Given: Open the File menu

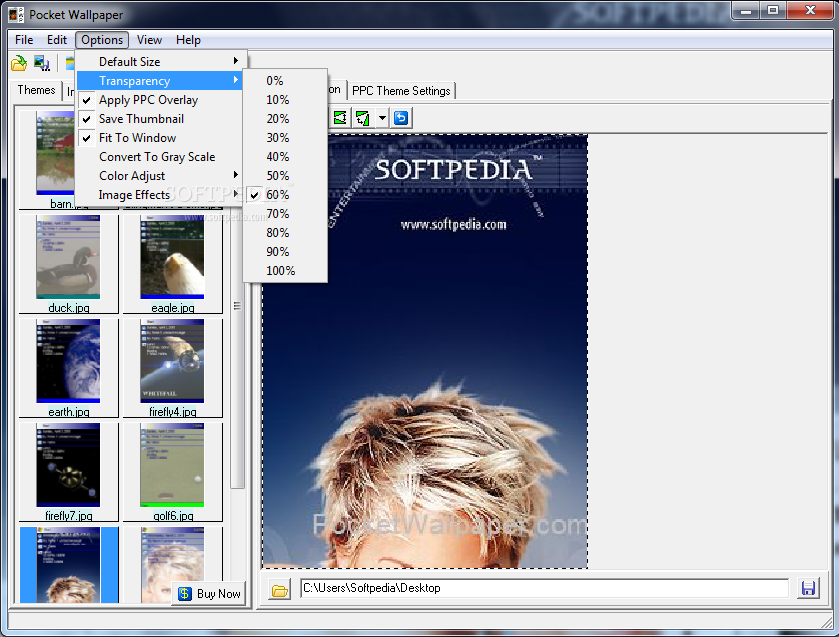Looking at the screenshot, I should (x=24, y=40).
